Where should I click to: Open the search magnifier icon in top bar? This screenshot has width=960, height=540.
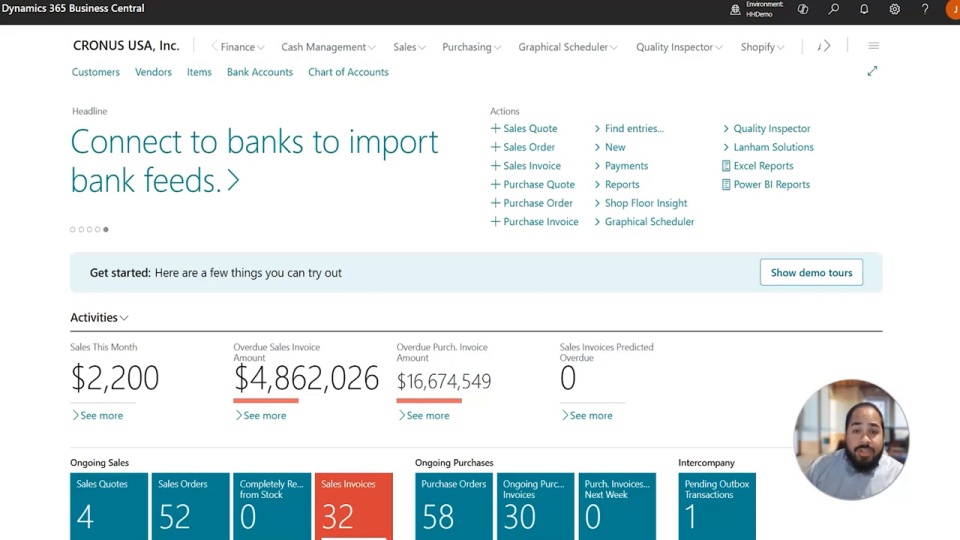pos(833,9)
